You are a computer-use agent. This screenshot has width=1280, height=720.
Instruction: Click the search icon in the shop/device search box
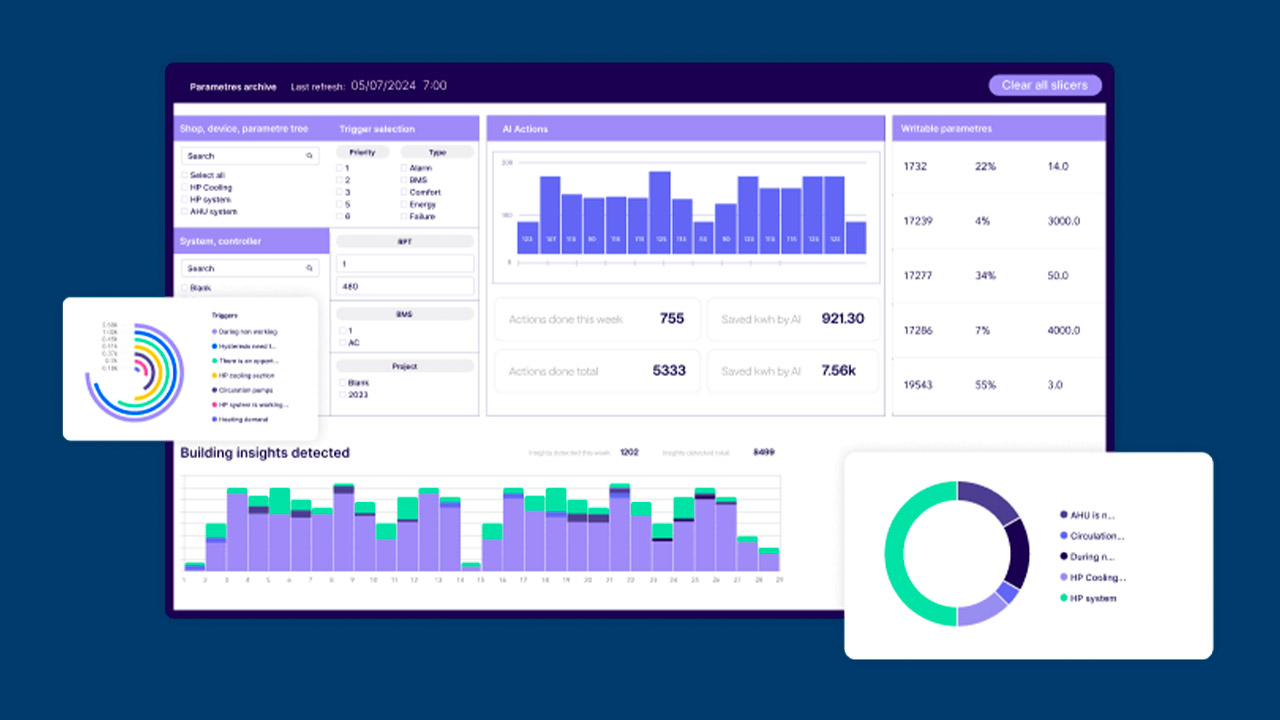[310, 156]
